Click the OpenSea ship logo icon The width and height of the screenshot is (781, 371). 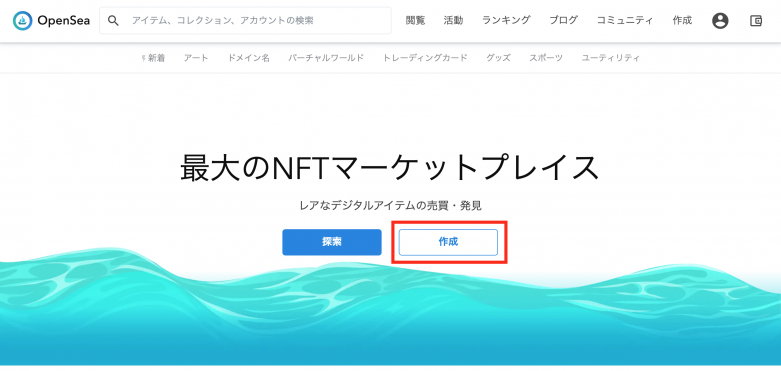[x=22, y=20]
